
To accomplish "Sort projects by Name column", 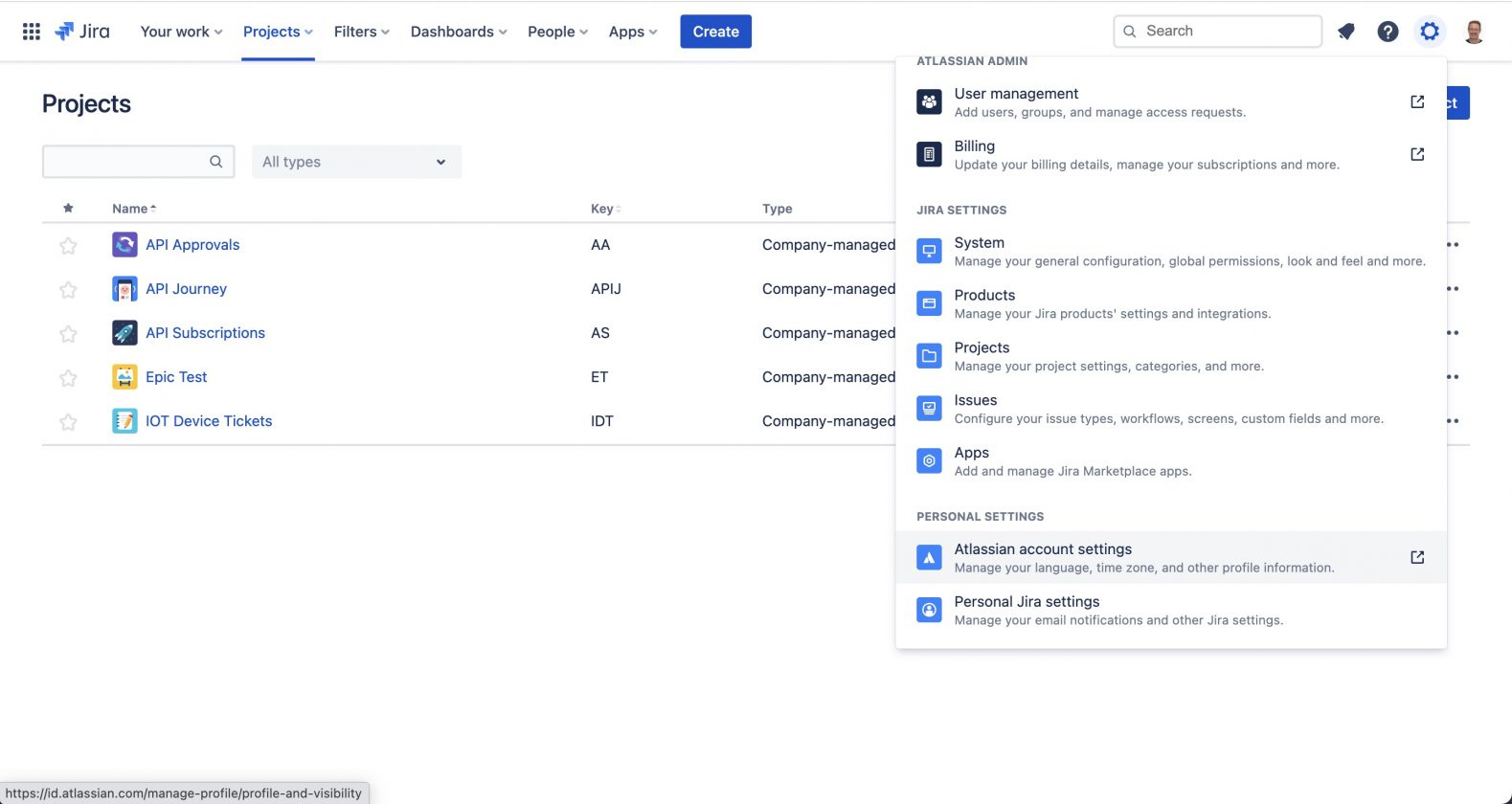I will 134,209.
